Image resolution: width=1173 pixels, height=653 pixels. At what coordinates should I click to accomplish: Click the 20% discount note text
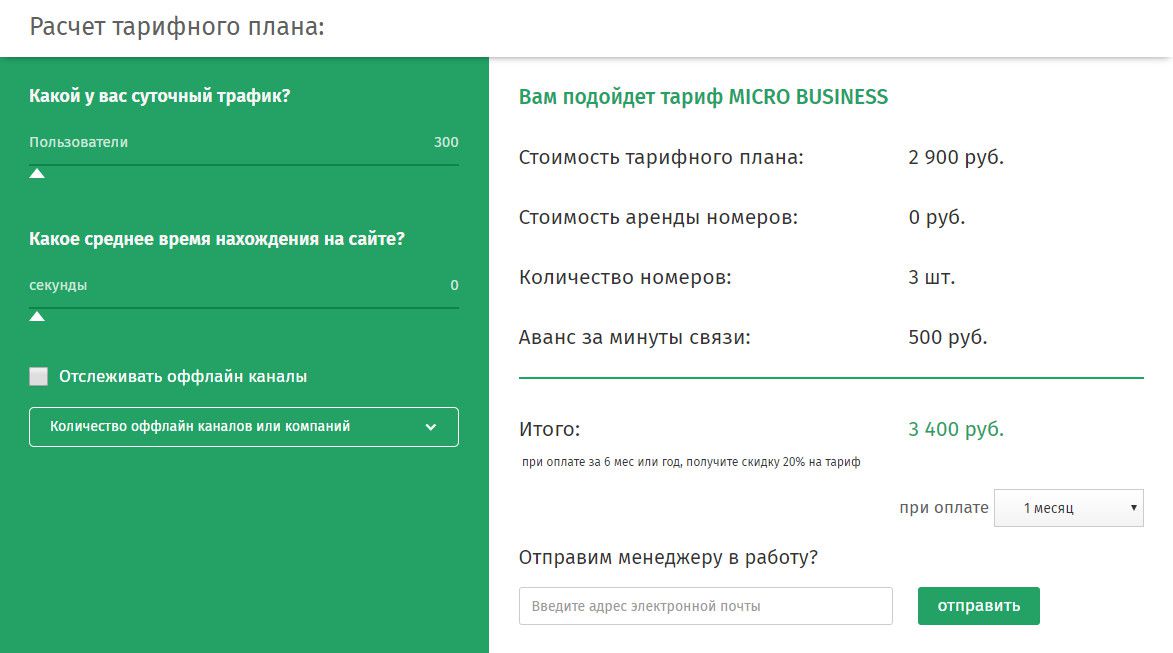(x=691, y=462)
